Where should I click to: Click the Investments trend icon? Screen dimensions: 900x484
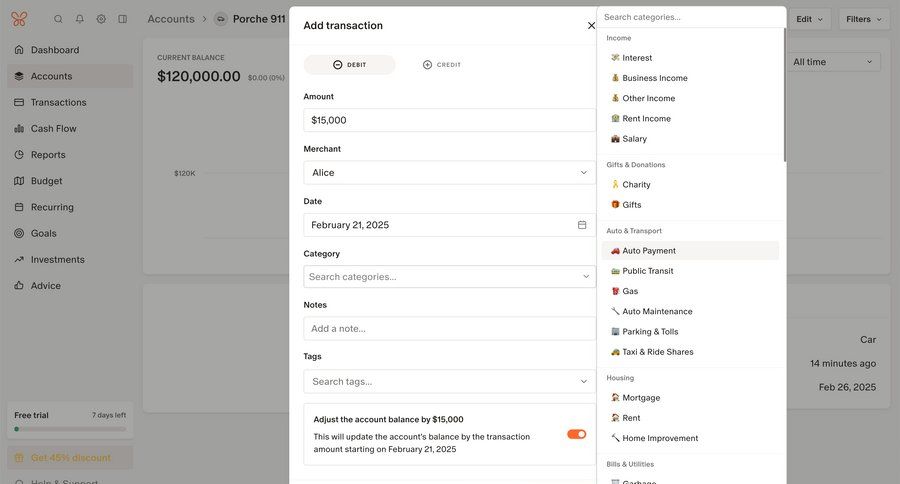19,260
